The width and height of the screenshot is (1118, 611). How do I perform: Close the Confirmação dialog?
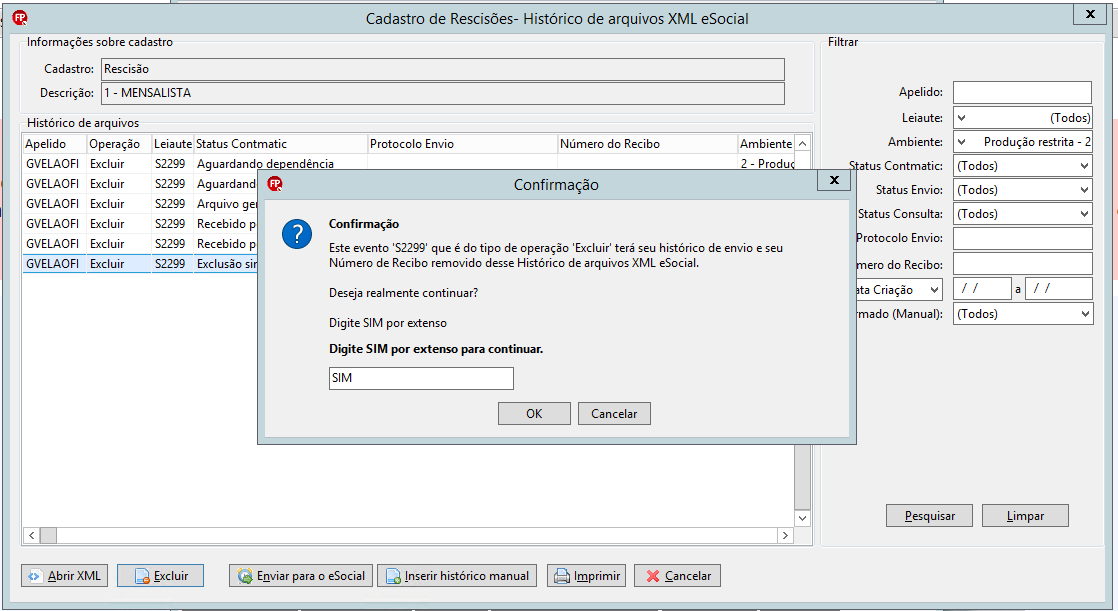coord(834,180)
